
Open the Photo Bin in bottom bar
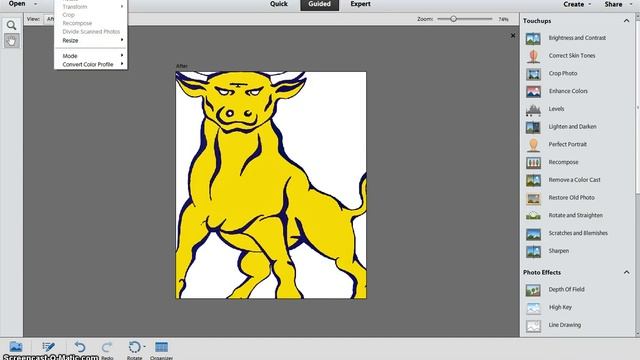tap(16, 347)
